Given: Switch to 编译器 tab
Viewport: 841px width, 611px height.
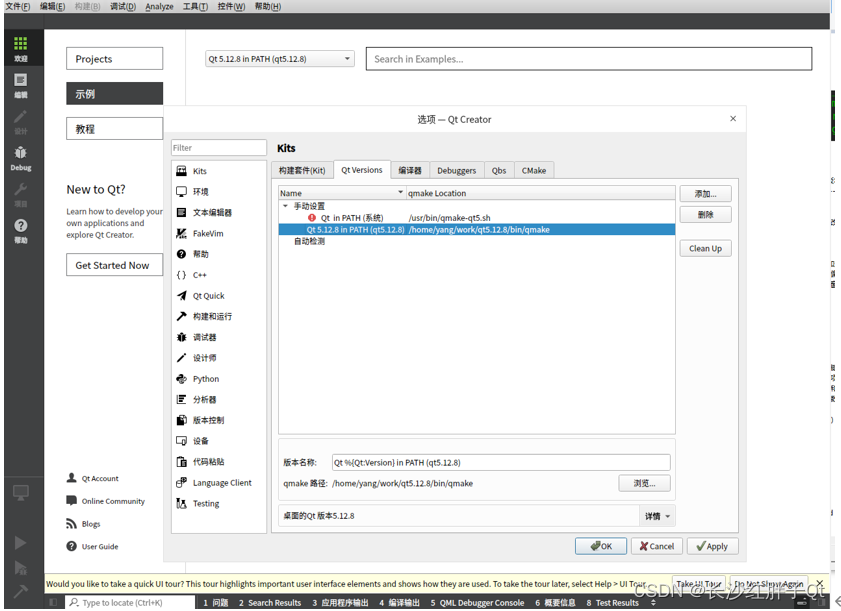Looking at the screenshot, I should 410,171.
